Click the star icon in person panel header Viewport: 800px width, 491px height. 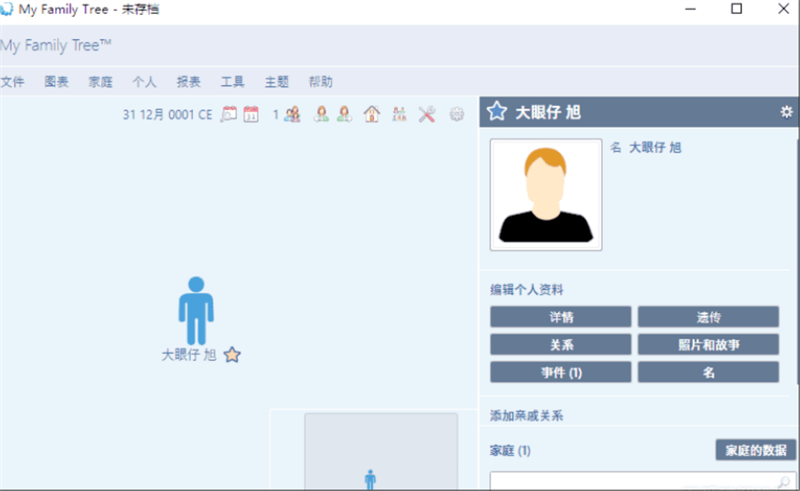[x=496, y=111]
